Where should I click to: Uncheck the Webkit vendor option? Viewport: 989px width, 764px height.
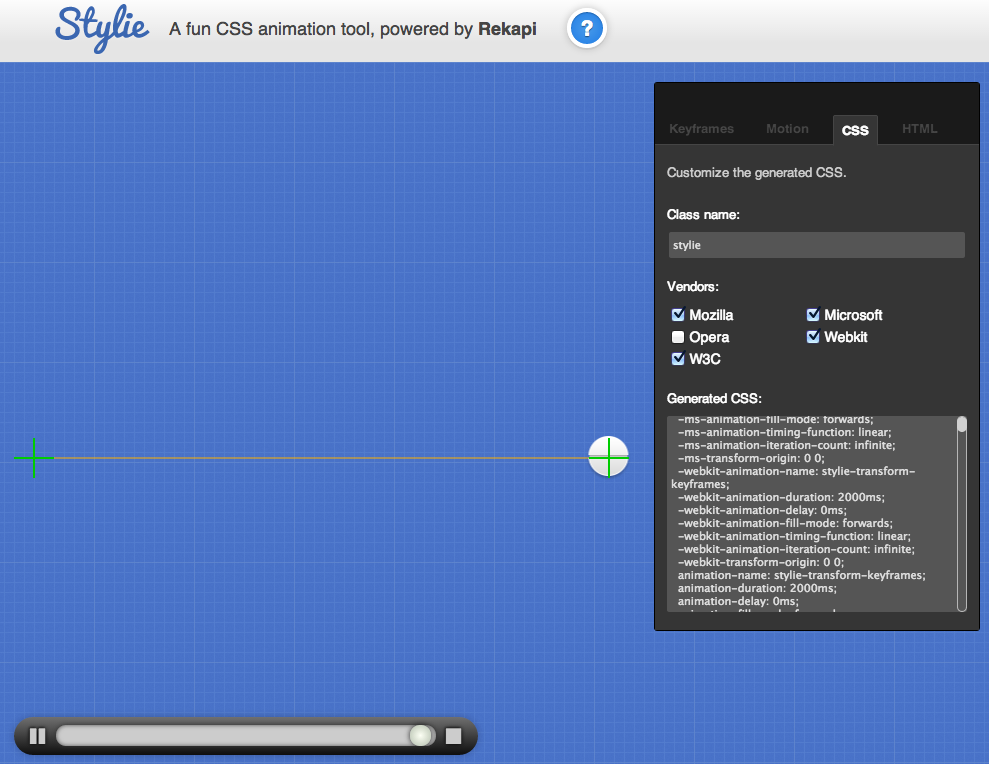point(813,337)
